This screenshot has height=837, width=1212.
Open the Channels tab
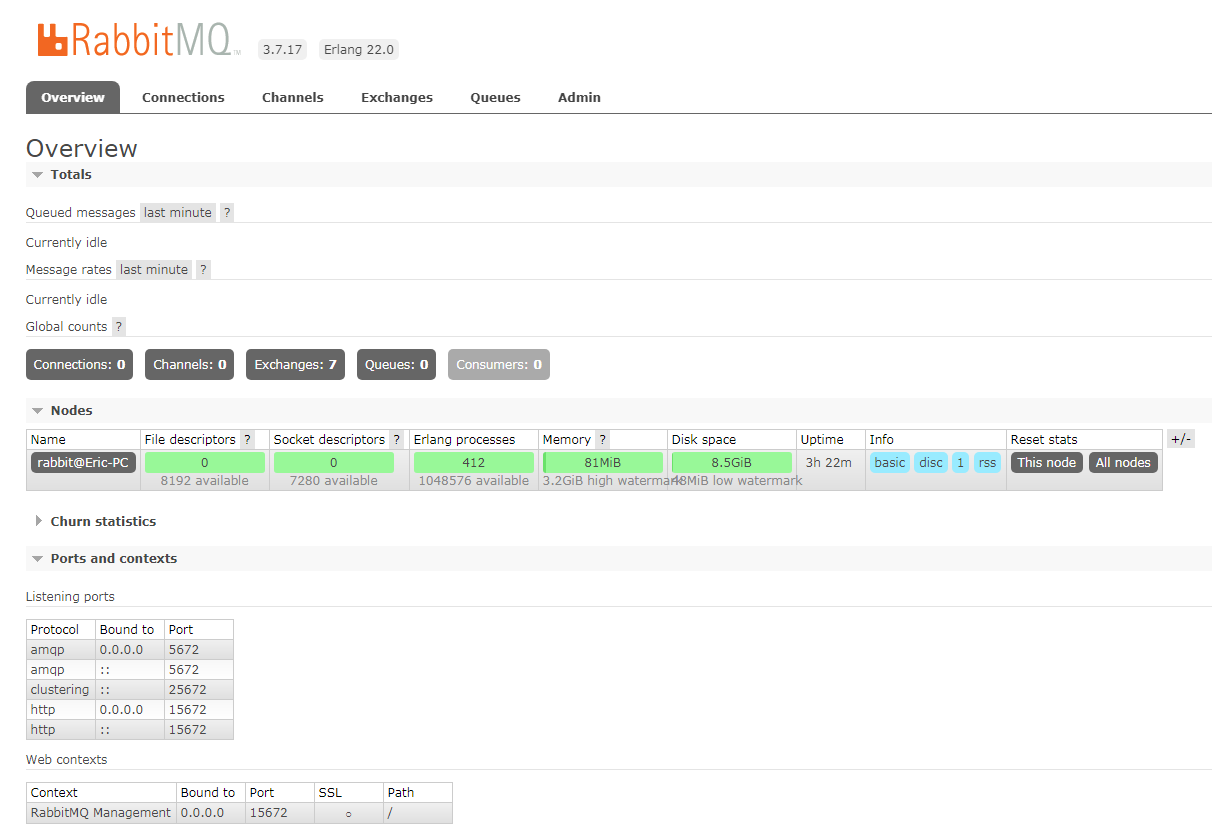293,97
